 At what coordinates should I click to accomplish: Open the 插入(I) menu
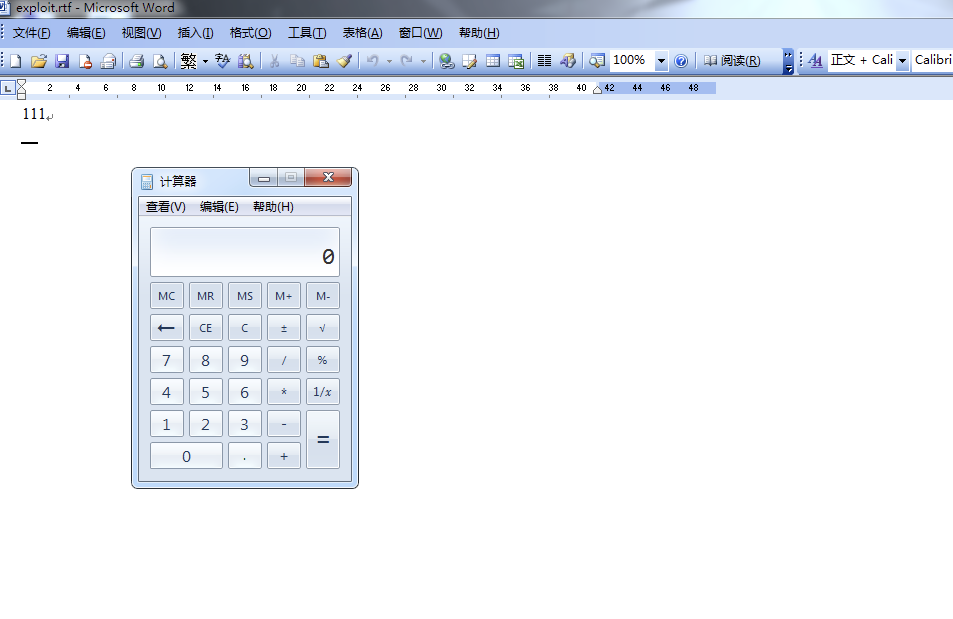tap(196, 33)
